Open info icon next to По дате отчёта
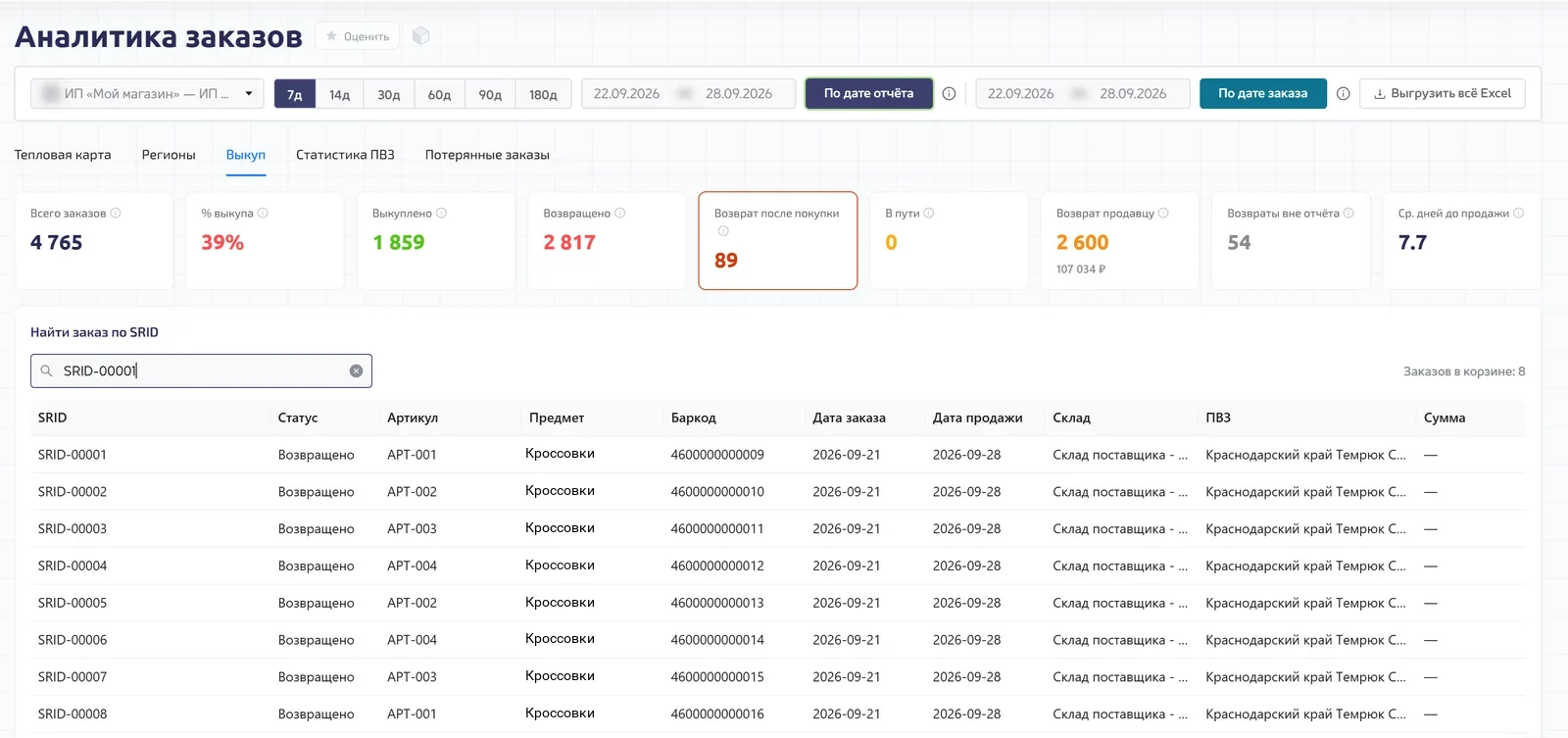The image size is (1568, 738). [x=949, y=93]
